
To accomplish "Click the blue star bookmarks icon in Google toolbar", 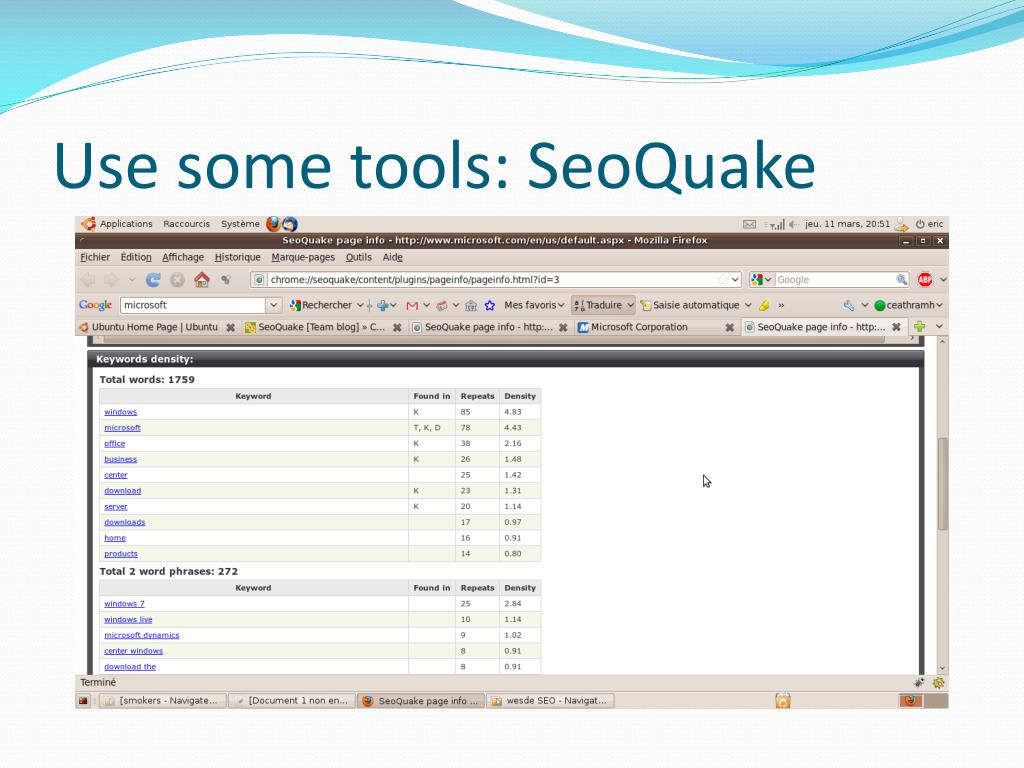I will click(x=490, y=305).
